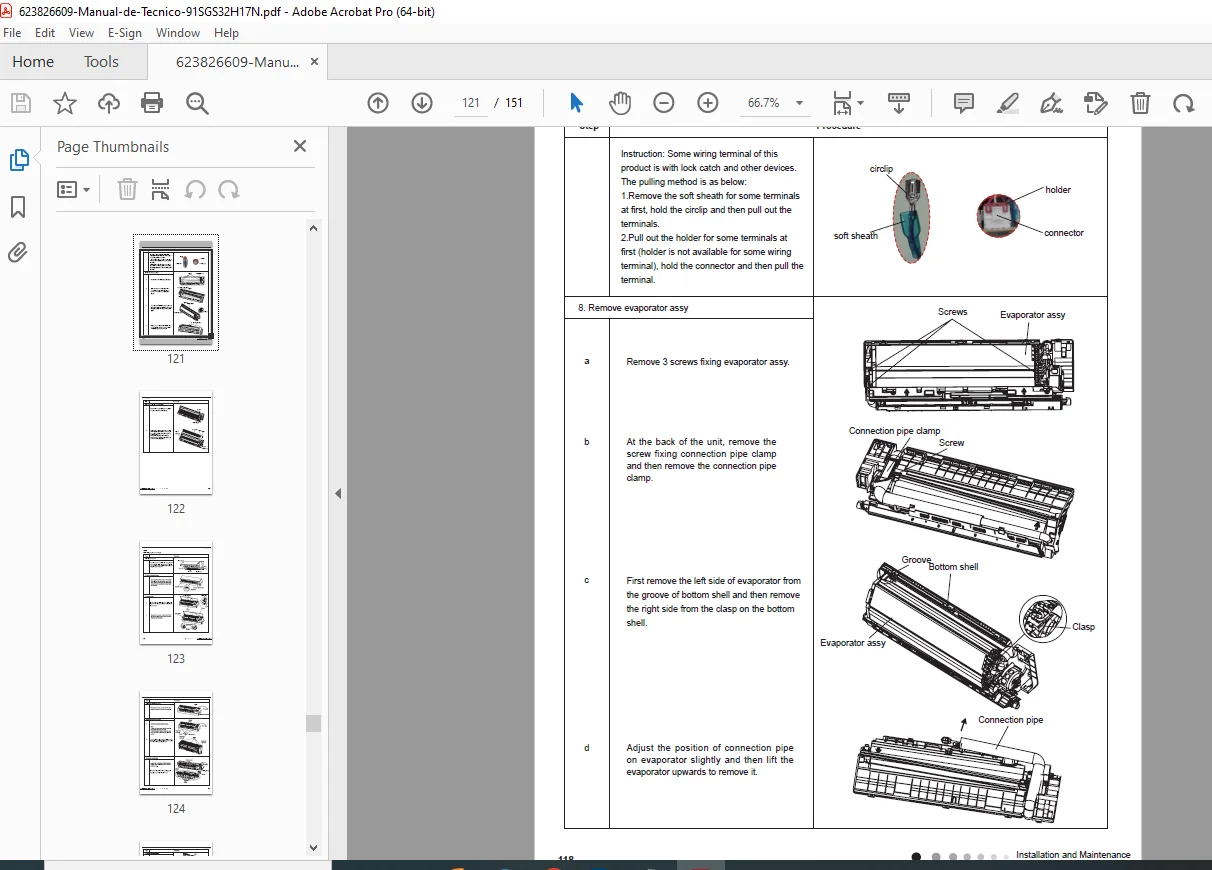Click total page count '151' text

pos(514,103)
